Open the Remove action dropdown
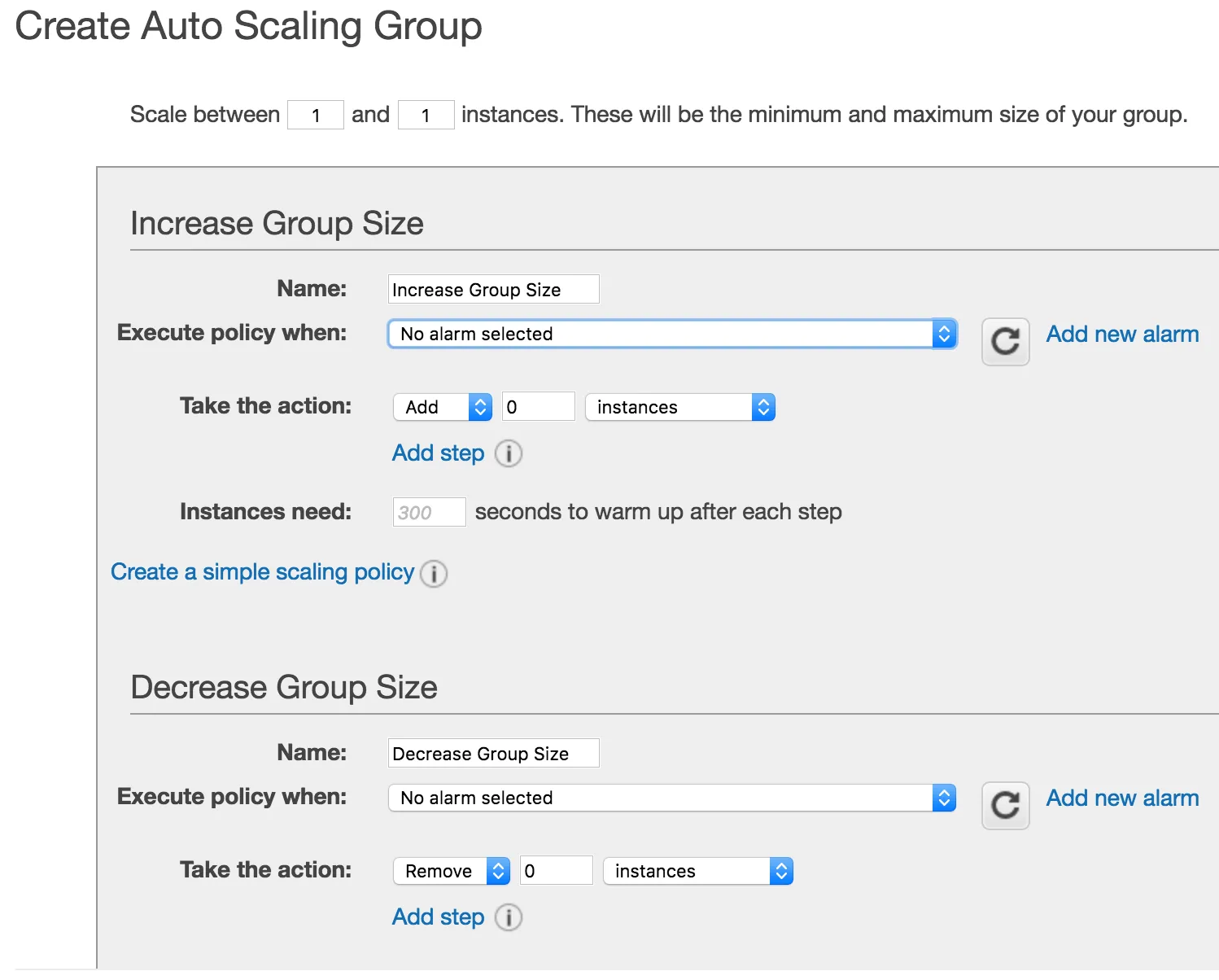Screen dimensions: 1219x980 tap(451, 871)
